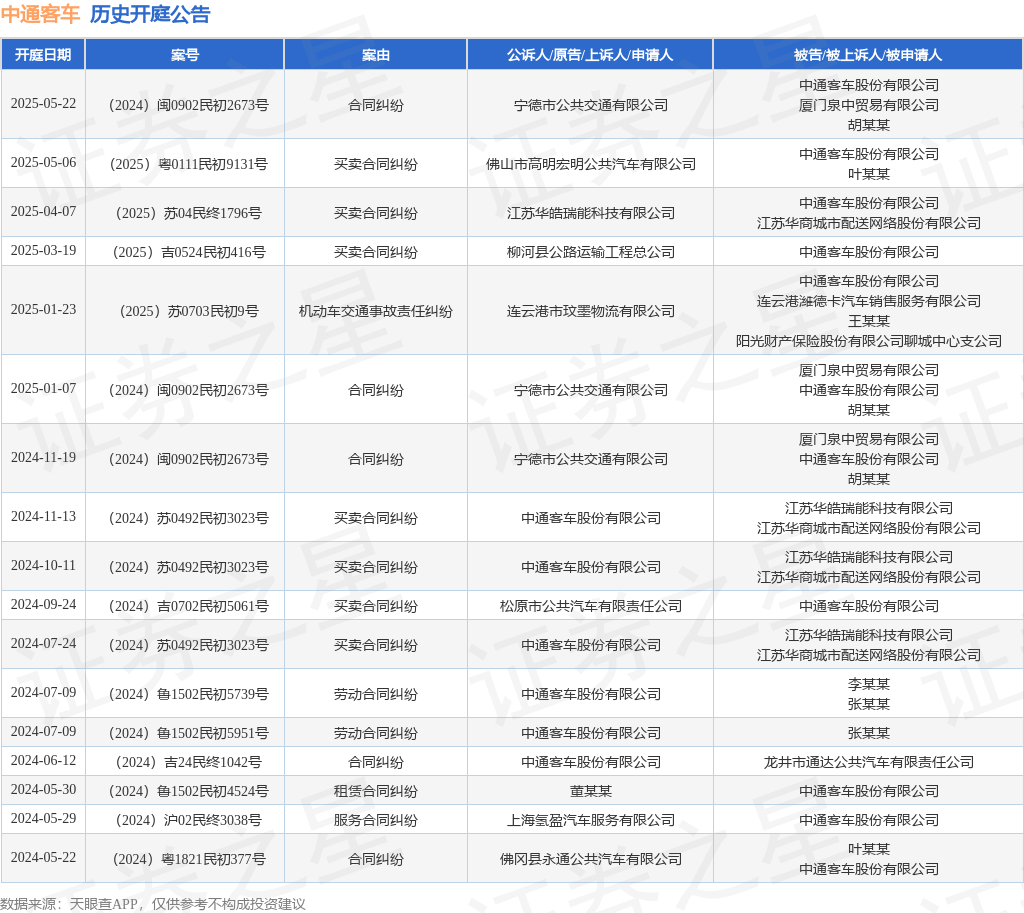Click the '服务合同纠纷' case cause
The image size is (1024, 913).
pyautogui.click(x=376, y=820)
